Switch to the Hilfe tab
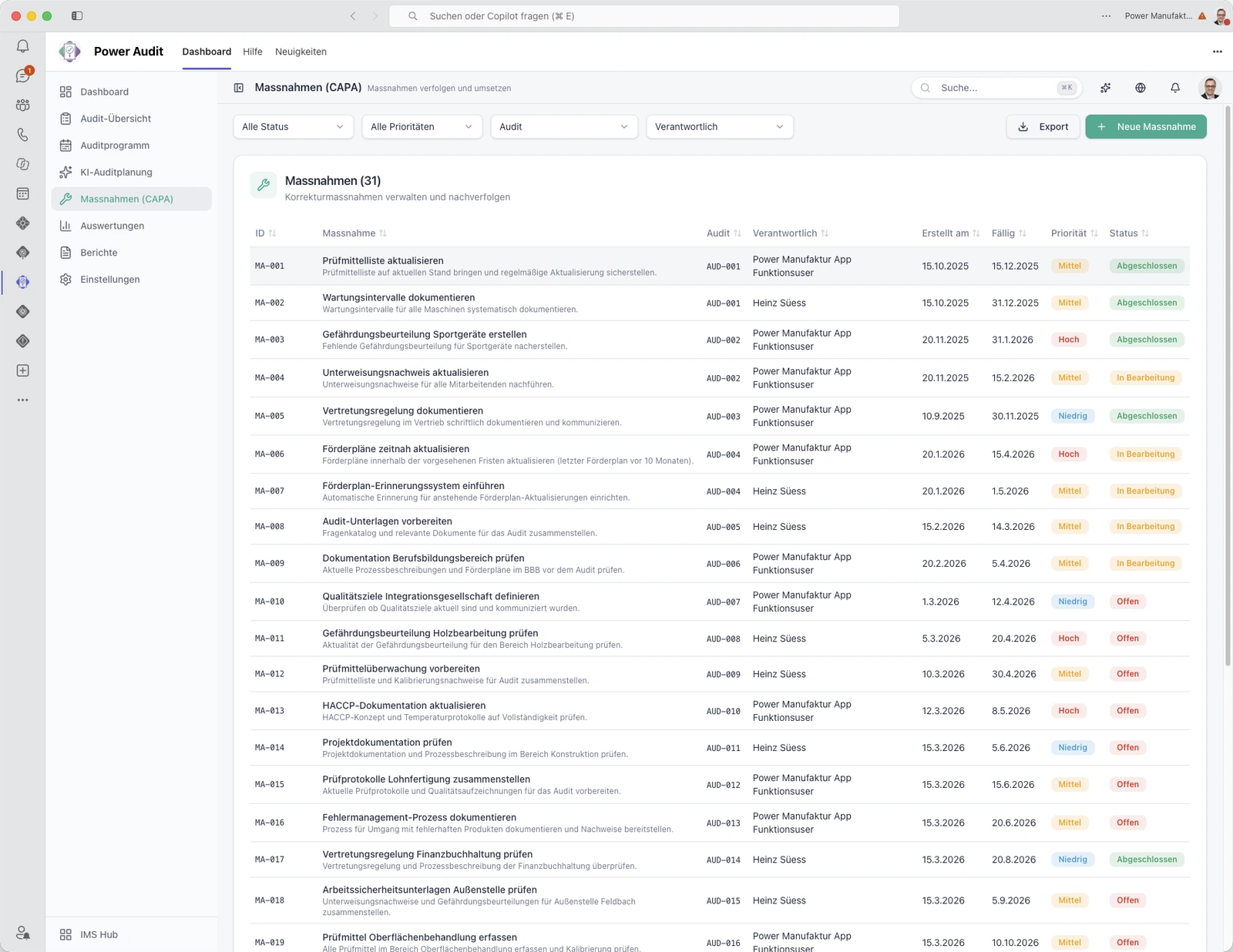 pos(253,52)
